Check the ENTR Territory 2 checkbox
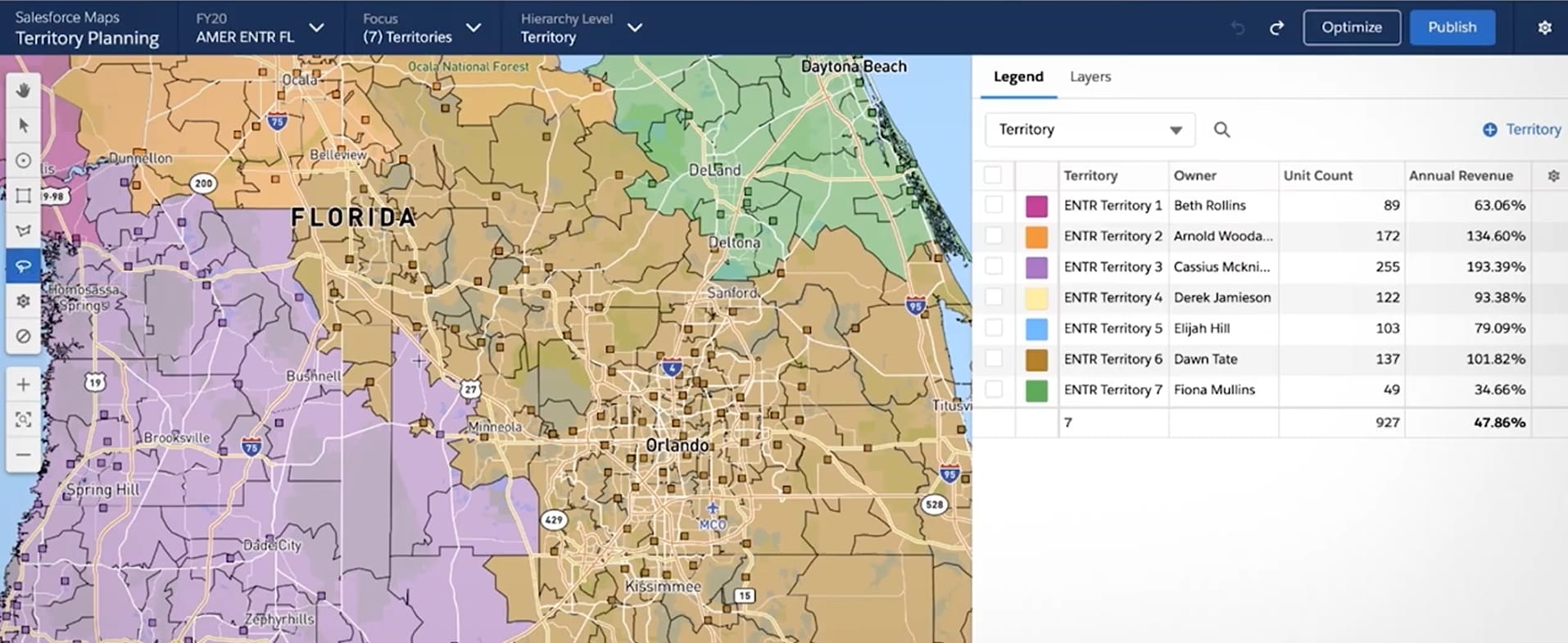The image size is (1568, 643). (x=993, y=236)
